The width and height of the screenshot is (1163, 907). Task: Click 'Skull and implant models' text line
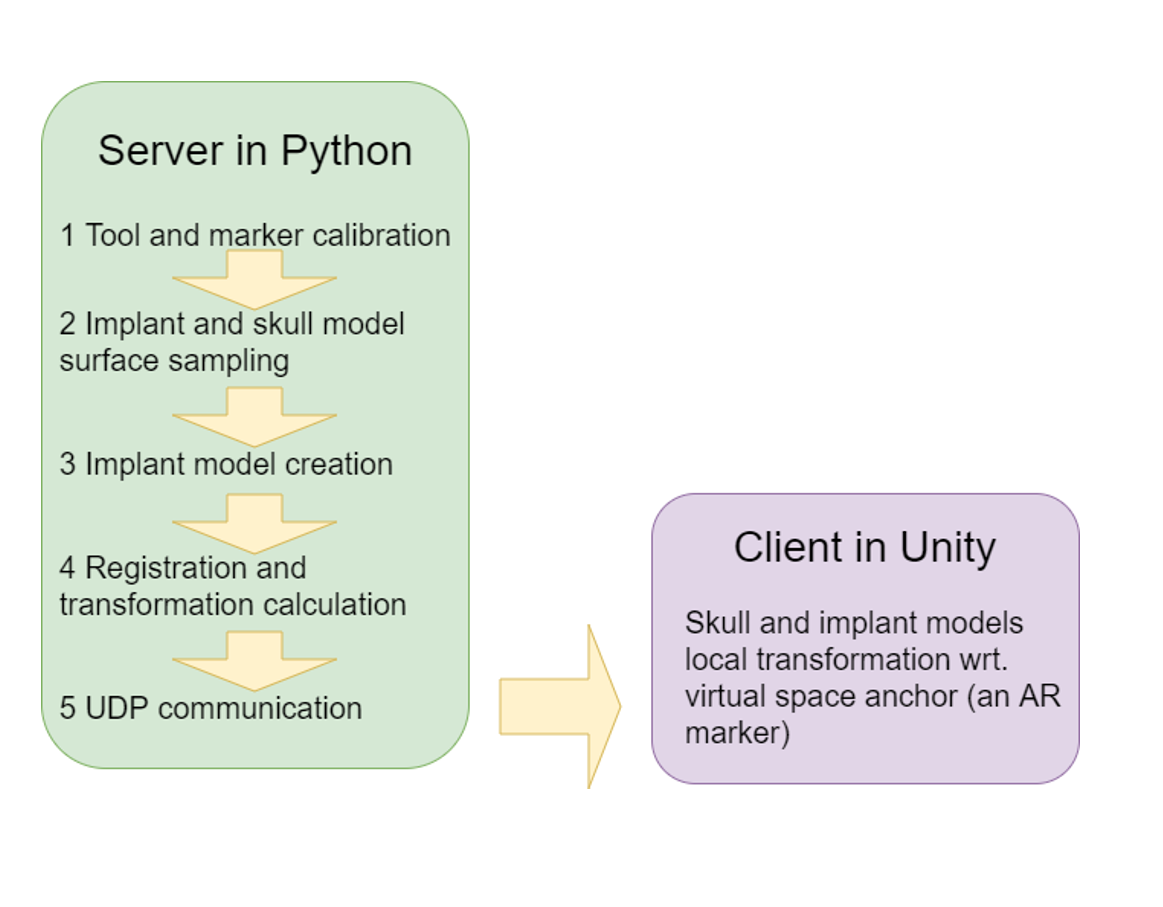coord(854,623)
